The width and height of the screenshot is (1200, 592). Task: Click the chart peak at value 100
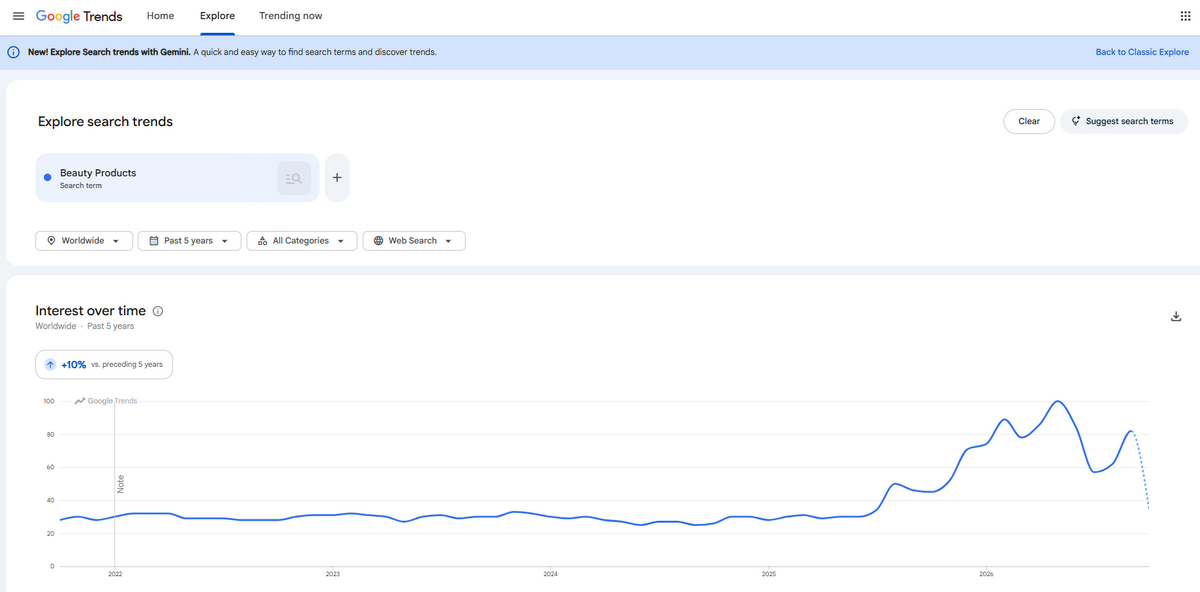(1058, 401)
